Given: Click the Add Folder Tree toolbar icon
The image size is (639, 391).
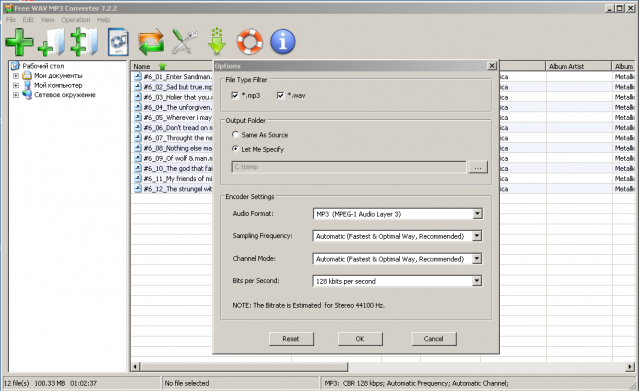Looking at the screenshot, I should coord(84,42).
